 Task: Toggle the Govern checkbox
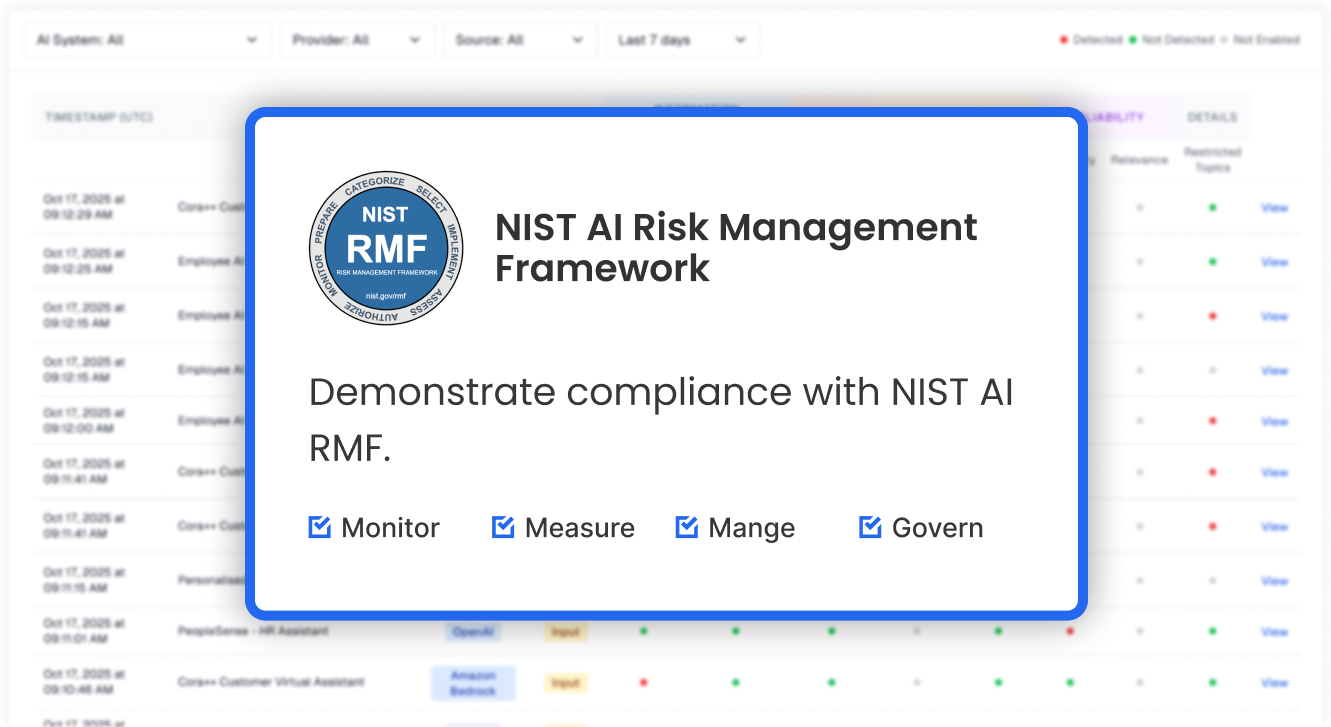870,527
